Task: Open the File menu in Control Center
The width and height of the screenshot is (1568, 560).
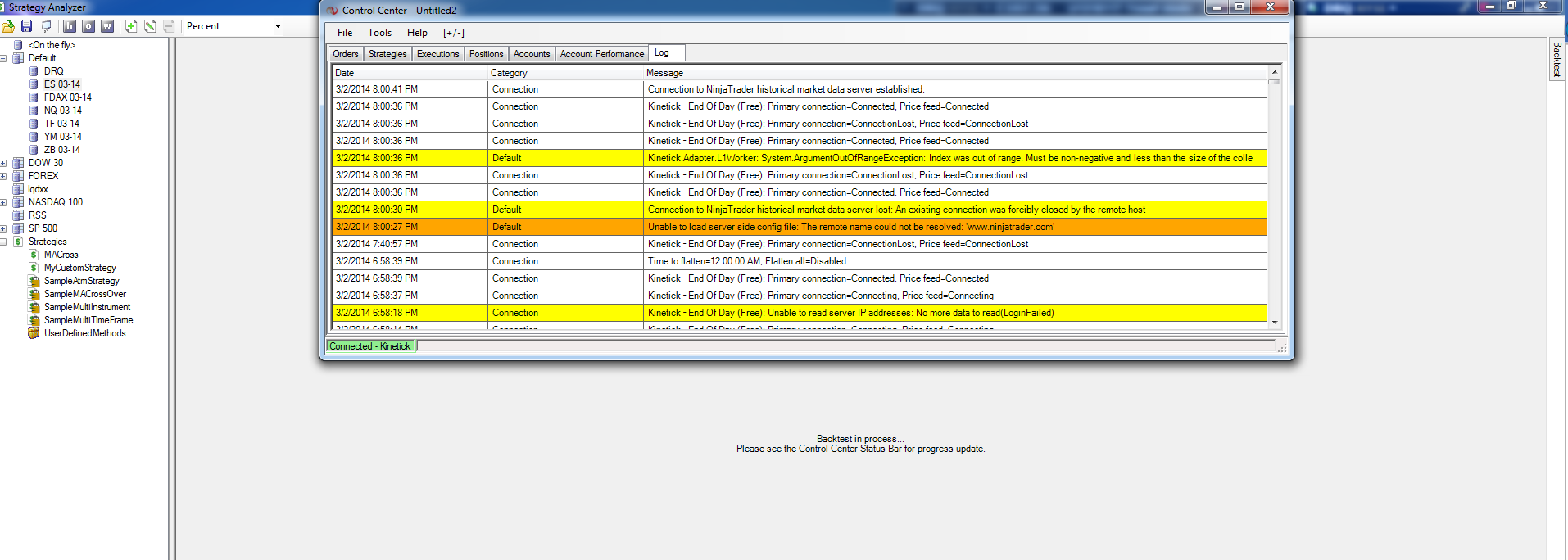Action: click(345, 33)
